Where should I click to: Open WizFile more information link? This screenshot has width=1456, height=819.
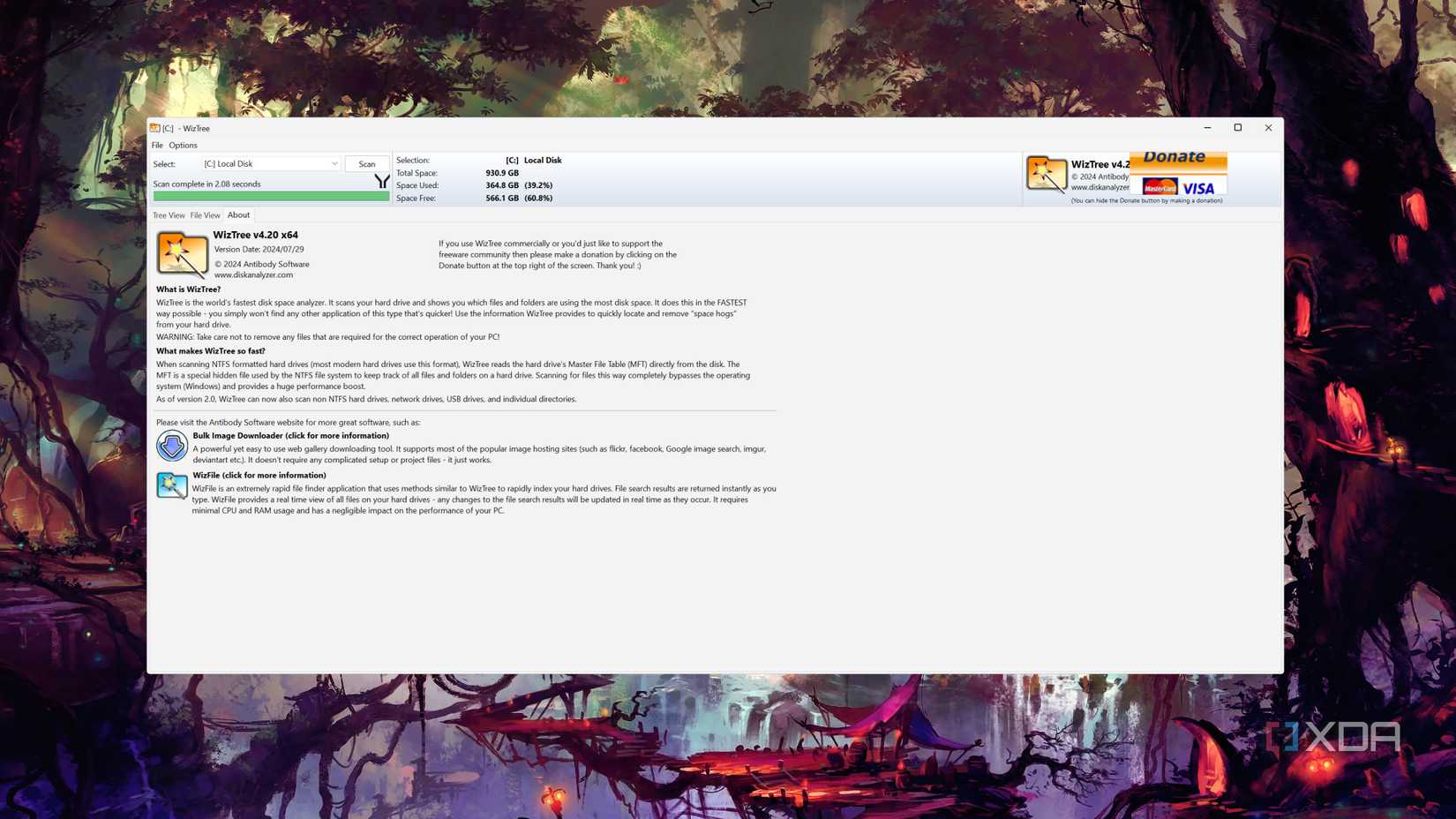tap(258, 475)
